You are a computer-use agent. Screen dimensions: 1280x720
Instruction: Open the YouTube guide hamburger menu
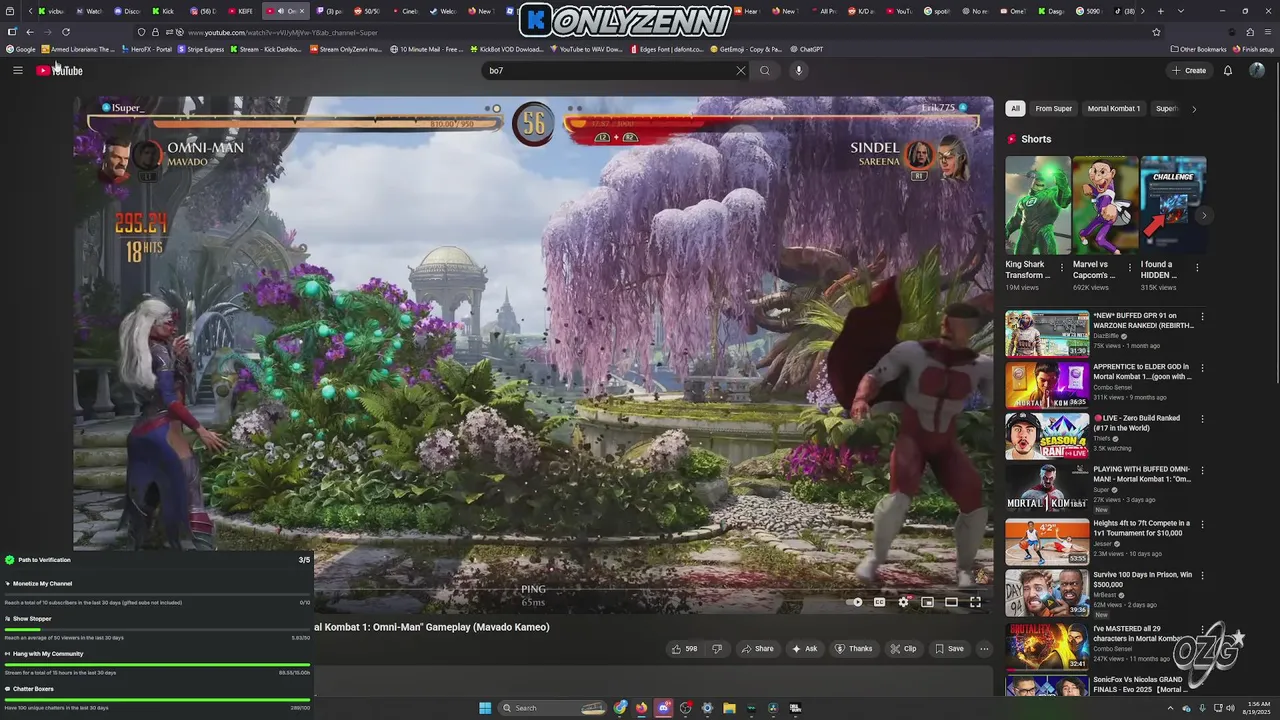pos(17,70)
